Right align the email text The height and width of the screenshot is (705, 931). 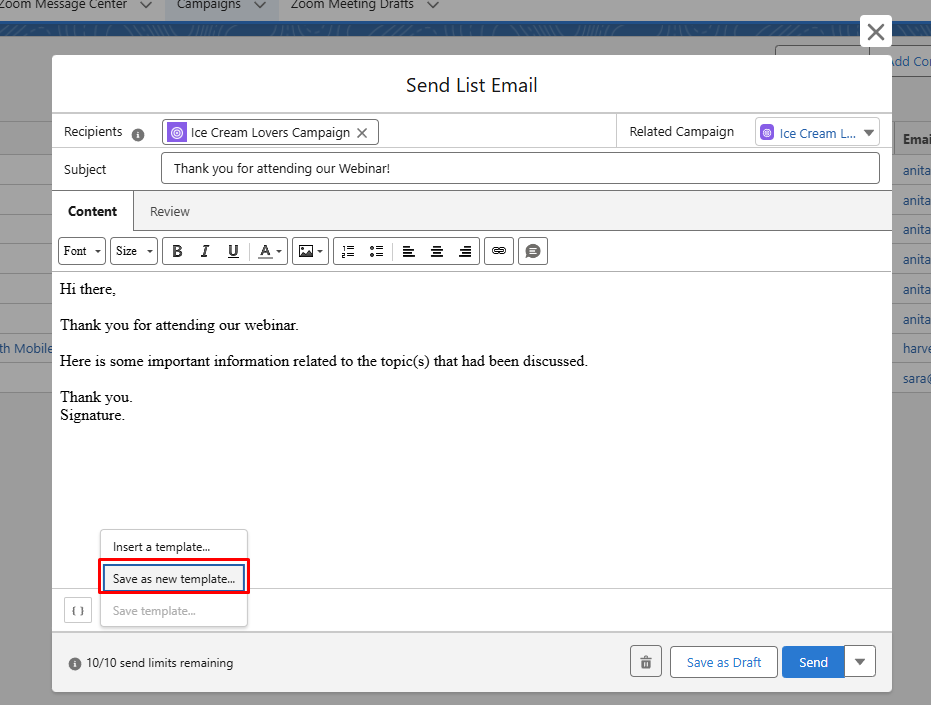coord(465,251)
